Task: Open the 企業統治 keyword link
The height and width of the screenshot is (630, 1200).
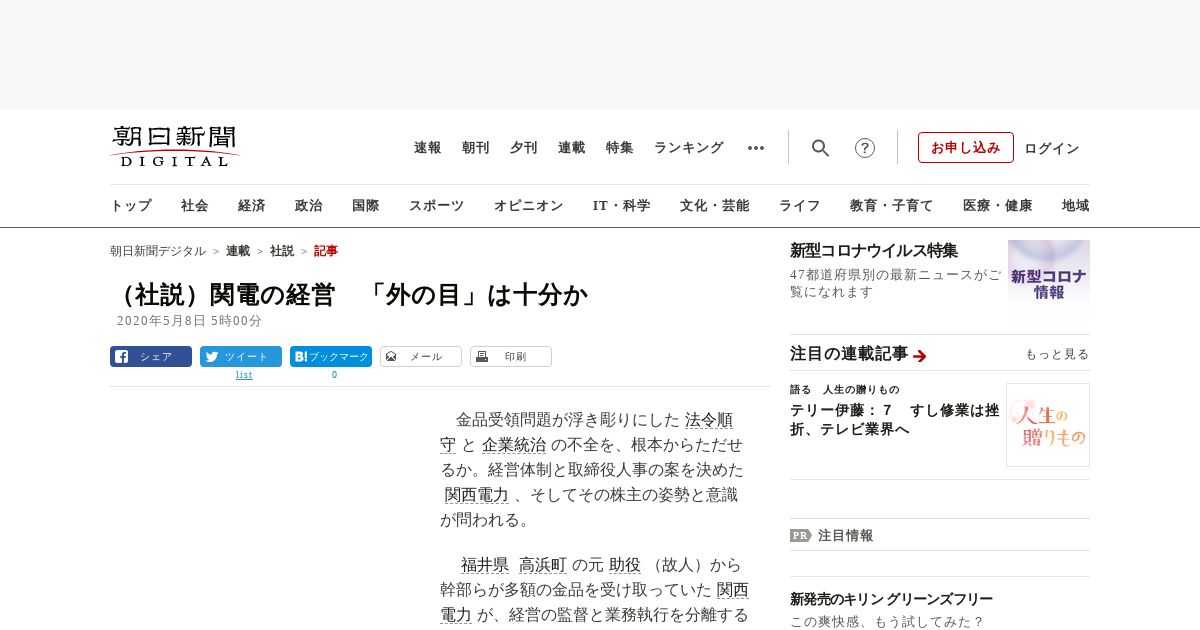Action: tap(514, 445)
